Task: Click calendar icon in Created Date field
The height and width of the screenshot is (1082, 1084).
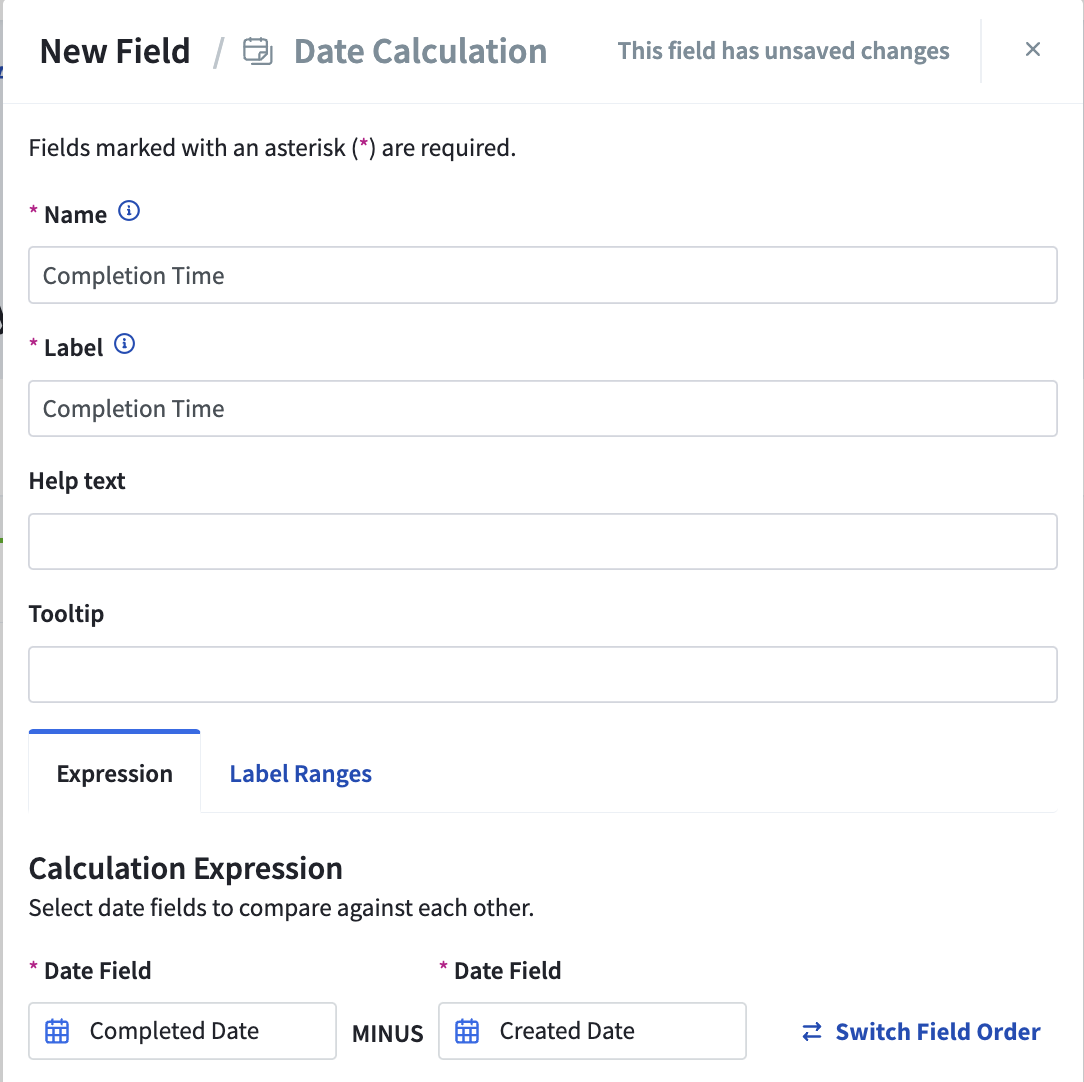Action: (x=467, y=1031)
